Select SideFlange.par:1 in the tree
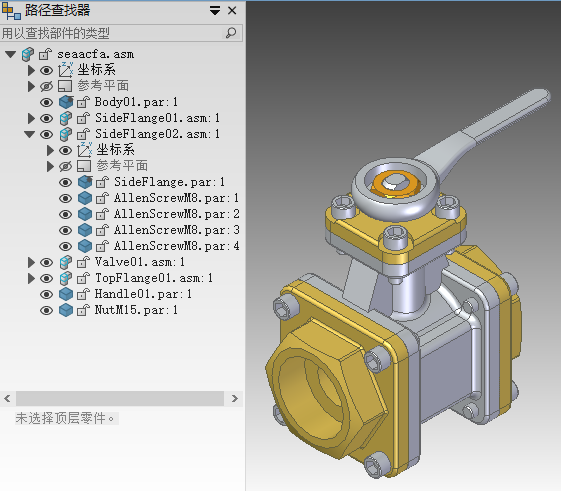This screenshot has width=561, height=491. point(169,182)
